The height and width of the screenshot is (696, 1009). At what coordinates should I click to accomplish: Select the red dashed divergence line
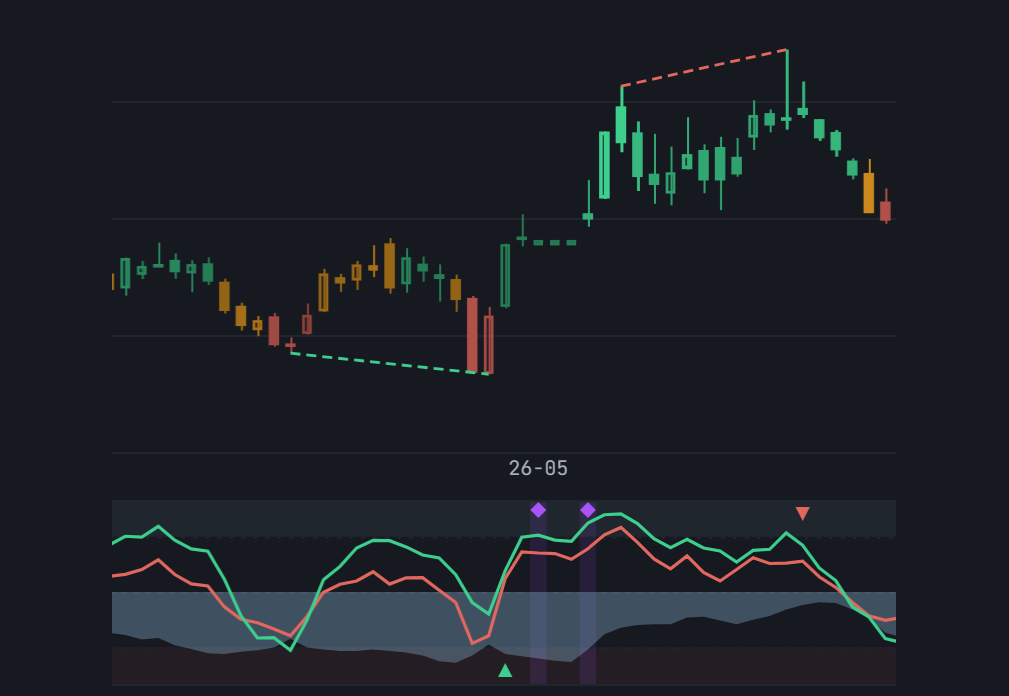pyautogui.click(x=704, y=67)
